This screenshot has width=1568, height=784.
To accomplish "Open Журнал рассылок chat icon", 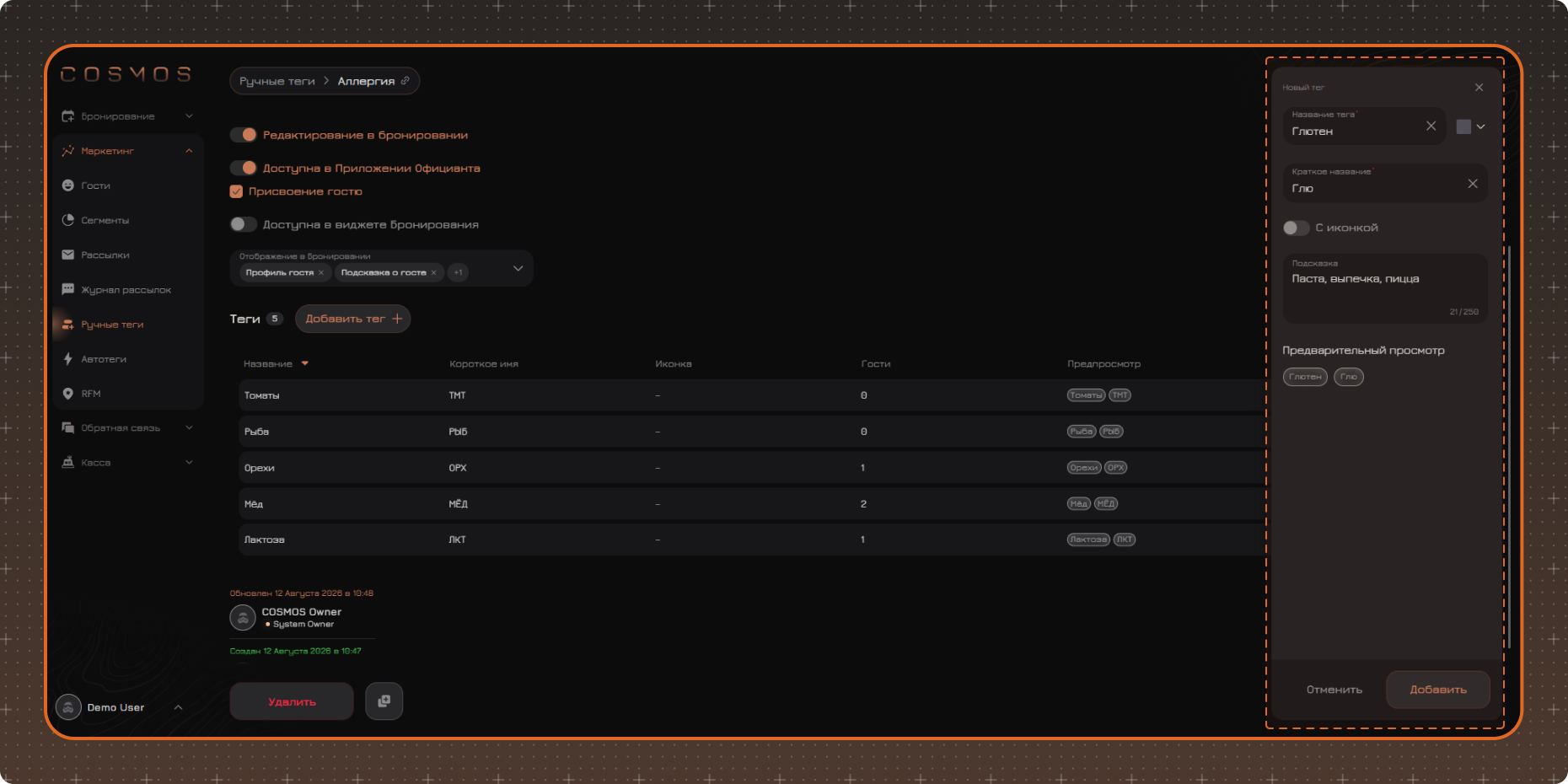I will pyautogui.click(x=68, y=289).
